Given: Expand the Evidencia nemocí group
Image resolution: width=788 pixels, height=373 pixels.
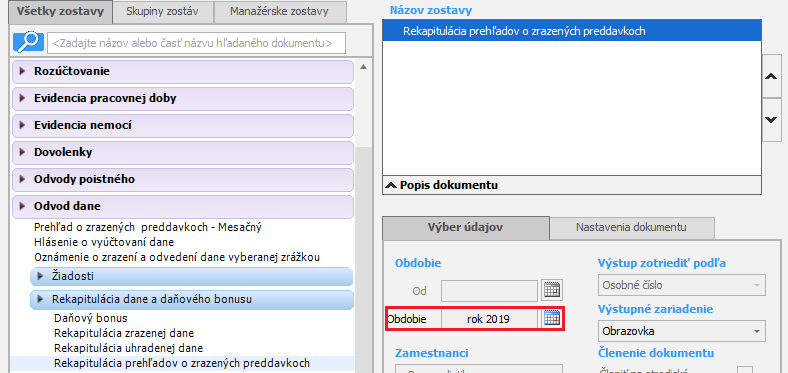Looking at the screenshot, I should [183, 126].
